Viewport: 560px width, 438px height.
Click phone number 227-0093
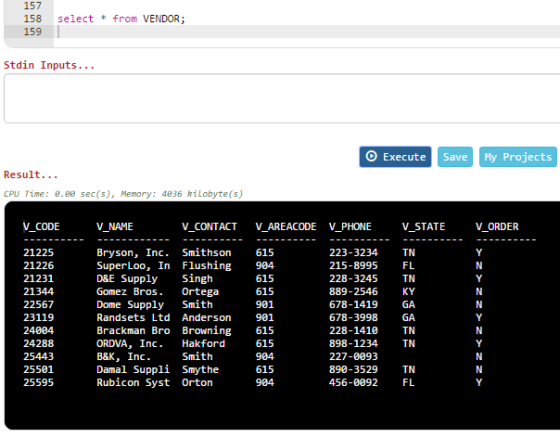click(353, 357)
